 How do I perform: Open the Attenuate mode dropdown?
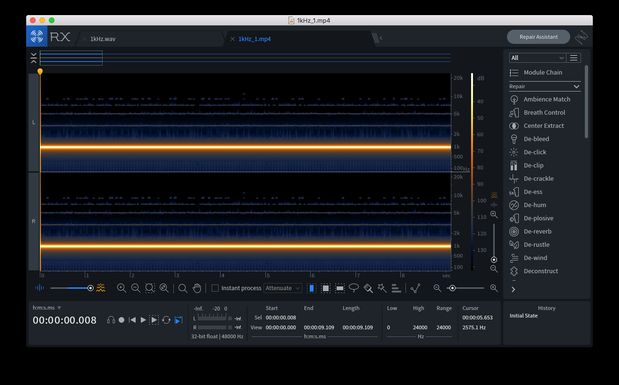pos(283,288)
